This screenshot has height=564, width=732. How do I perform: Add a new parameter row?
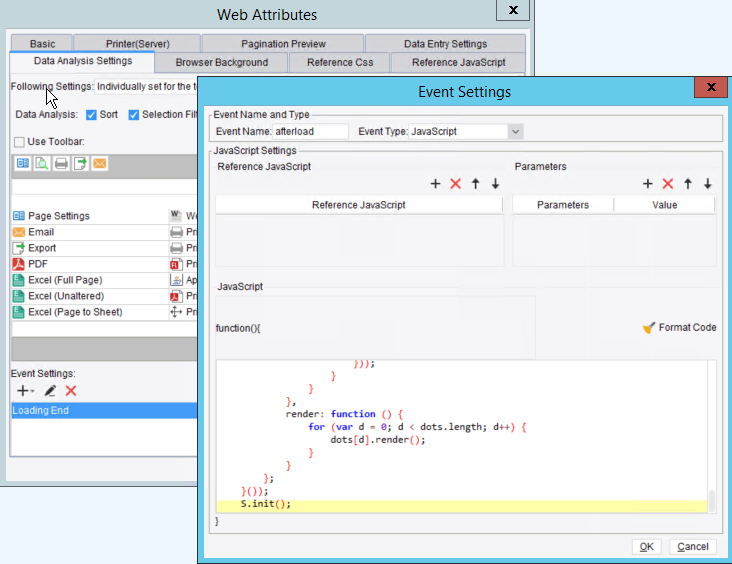click(648, 183)
